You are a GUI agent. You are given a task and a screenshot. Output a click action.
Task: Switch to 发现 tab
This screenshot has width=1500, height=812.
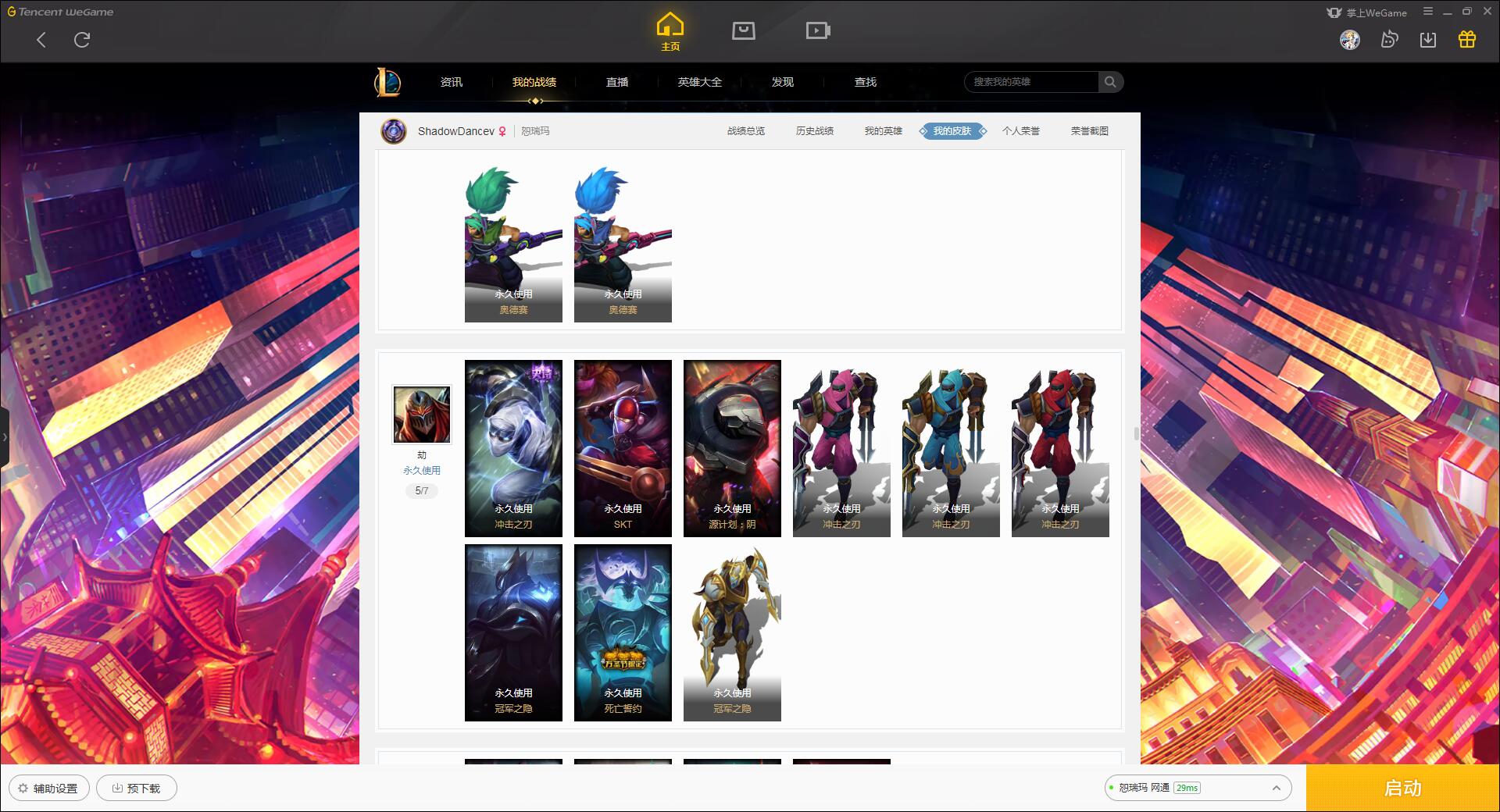pos(783,82)
